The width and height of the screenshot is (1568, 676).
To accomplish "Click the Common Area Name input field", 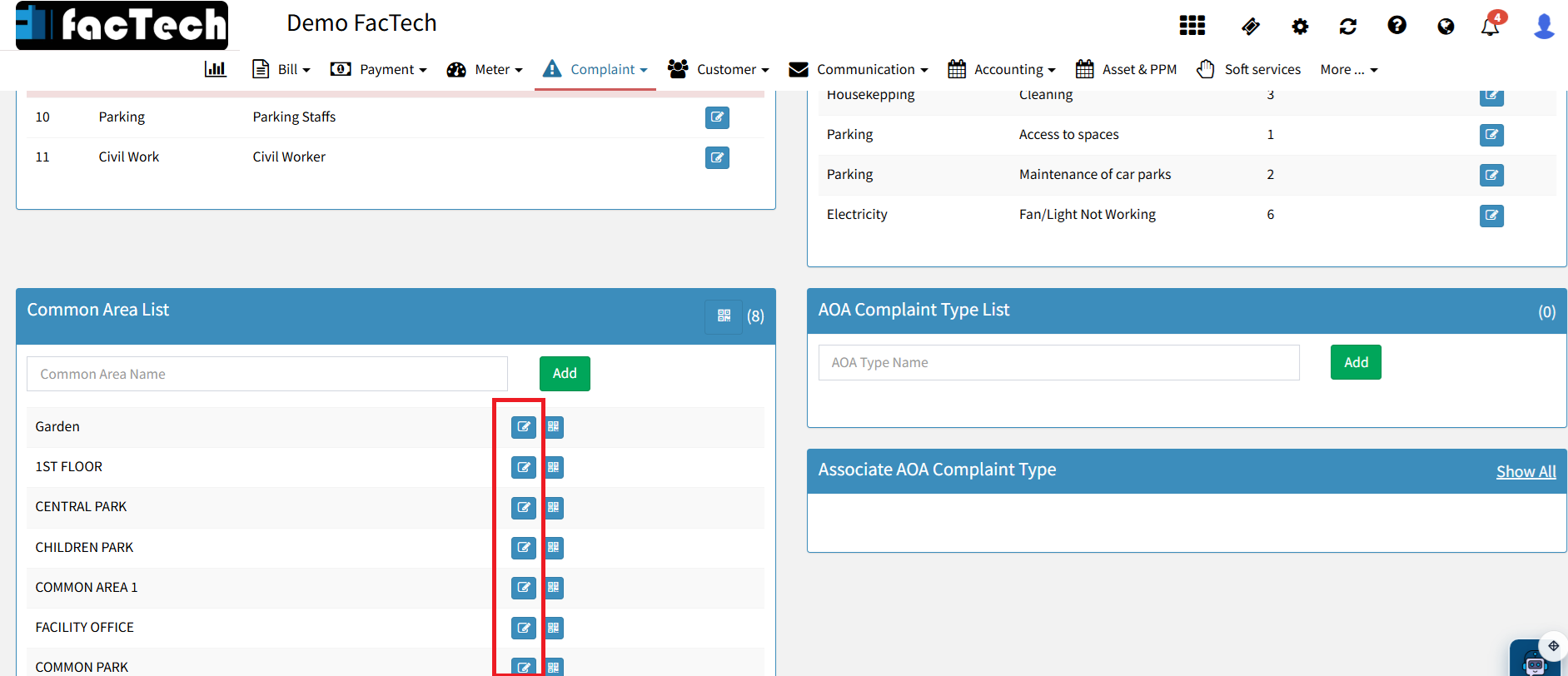I will coord(267,374).
